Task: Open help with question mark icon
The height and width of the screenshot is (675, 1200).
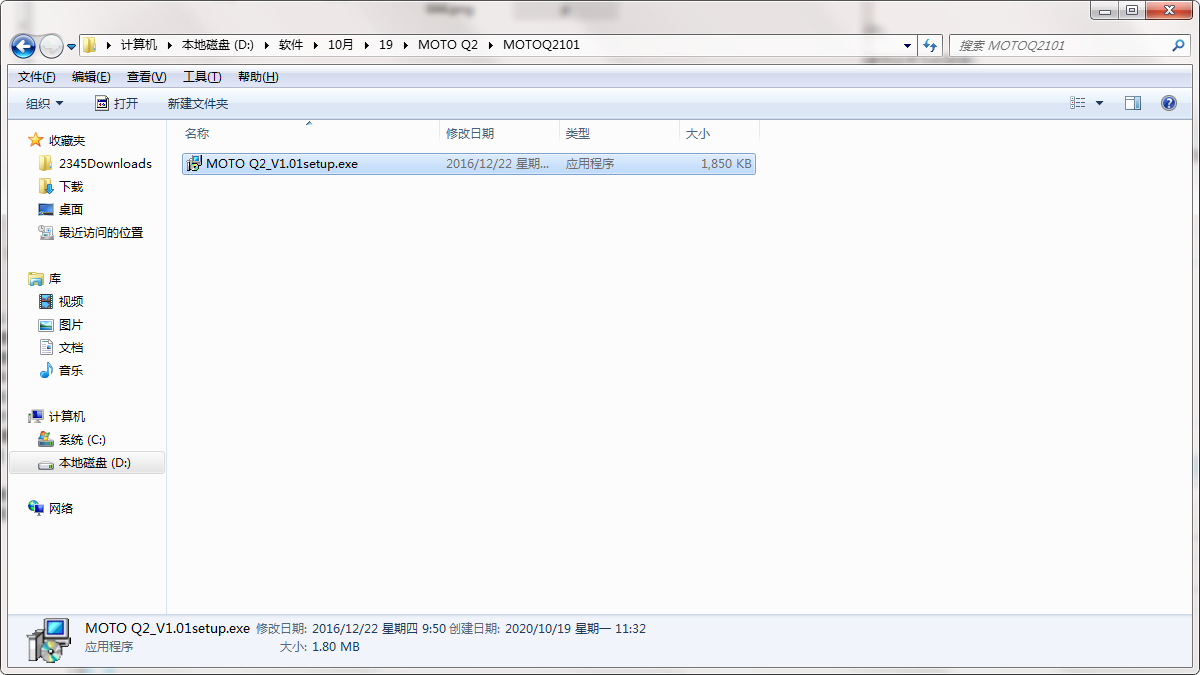Action: pos(1168,103)
